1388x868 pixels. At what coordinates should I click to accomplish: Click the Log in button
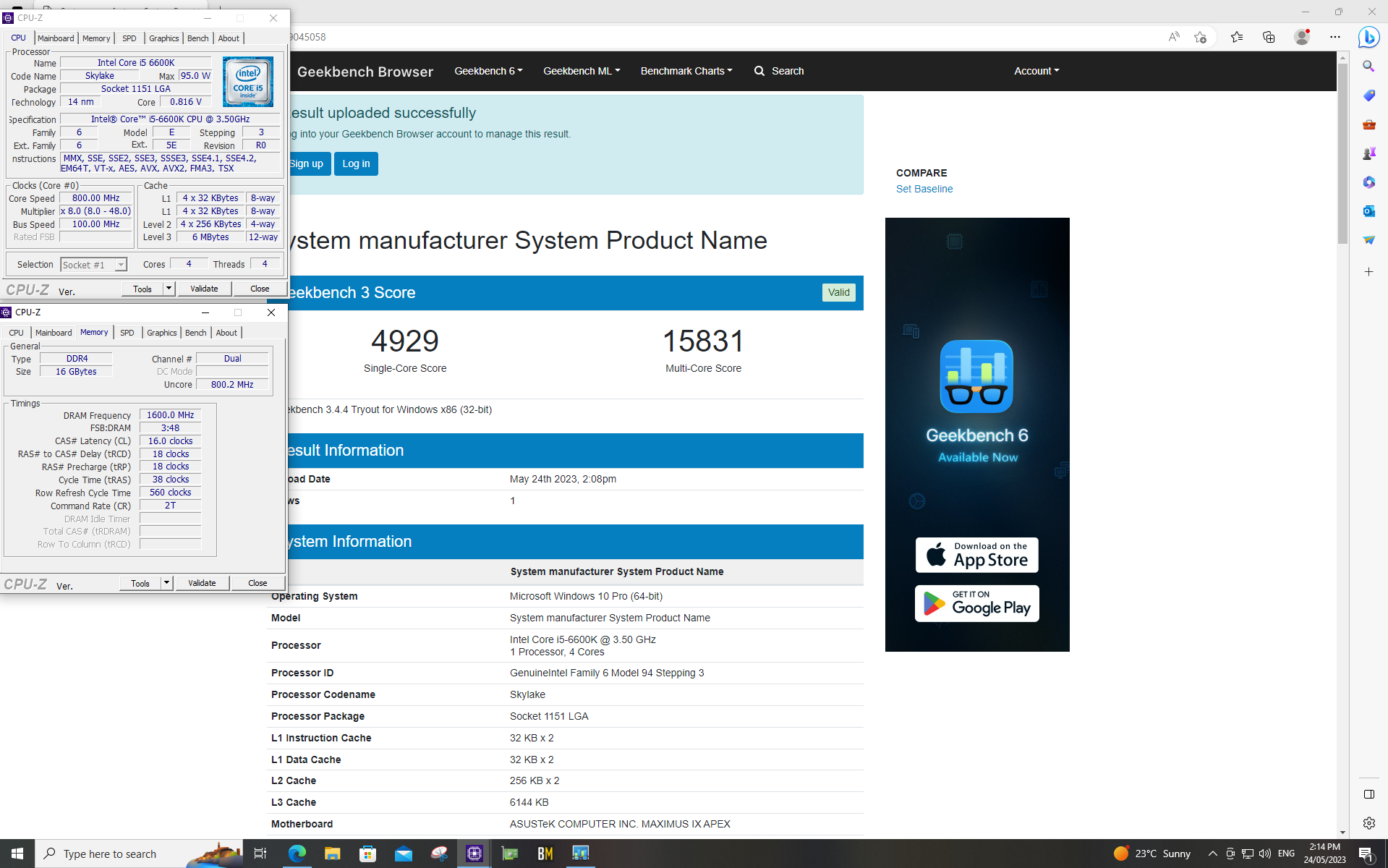[x=356, y=163]
